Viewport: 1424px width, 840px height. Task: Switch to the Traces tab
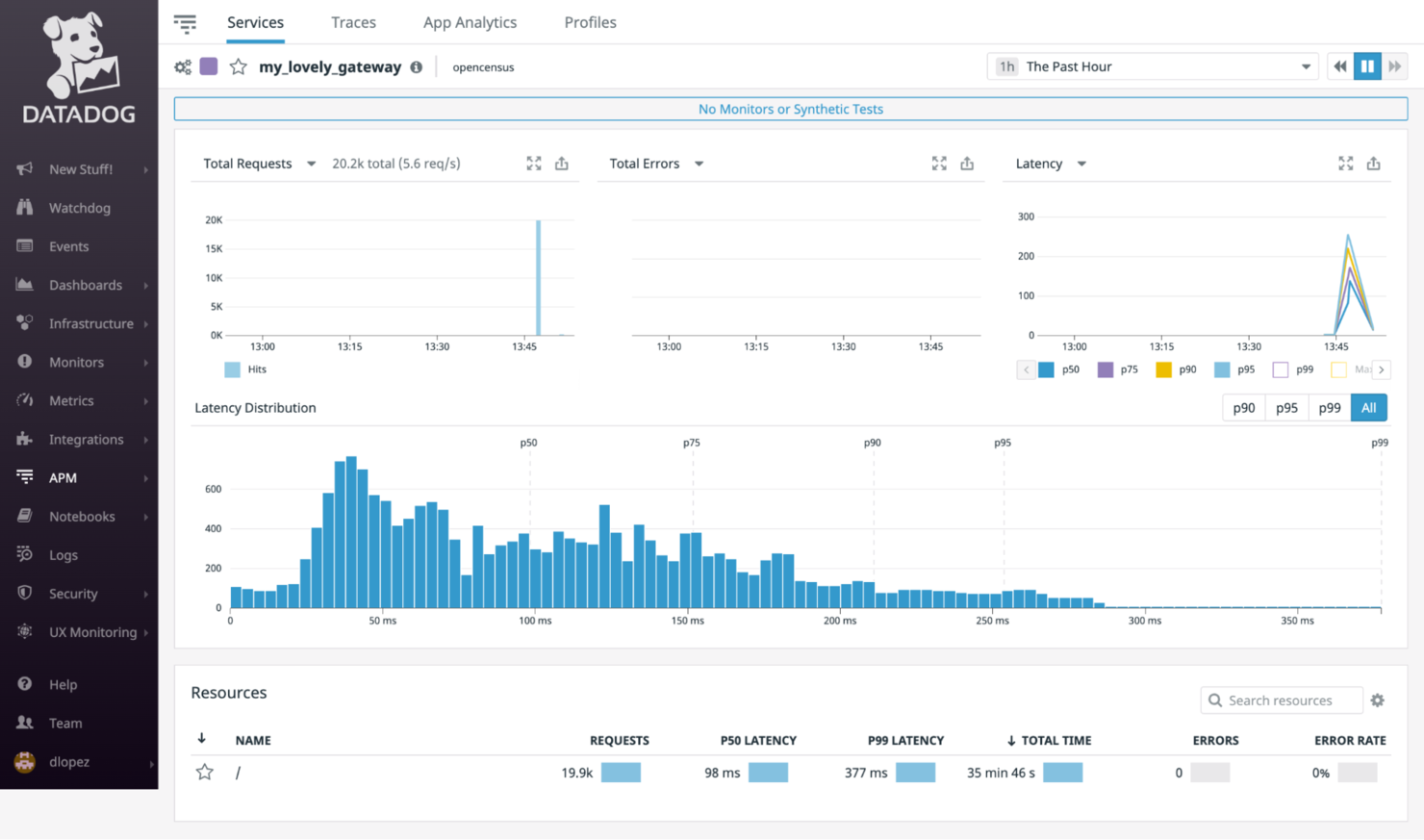353,22
